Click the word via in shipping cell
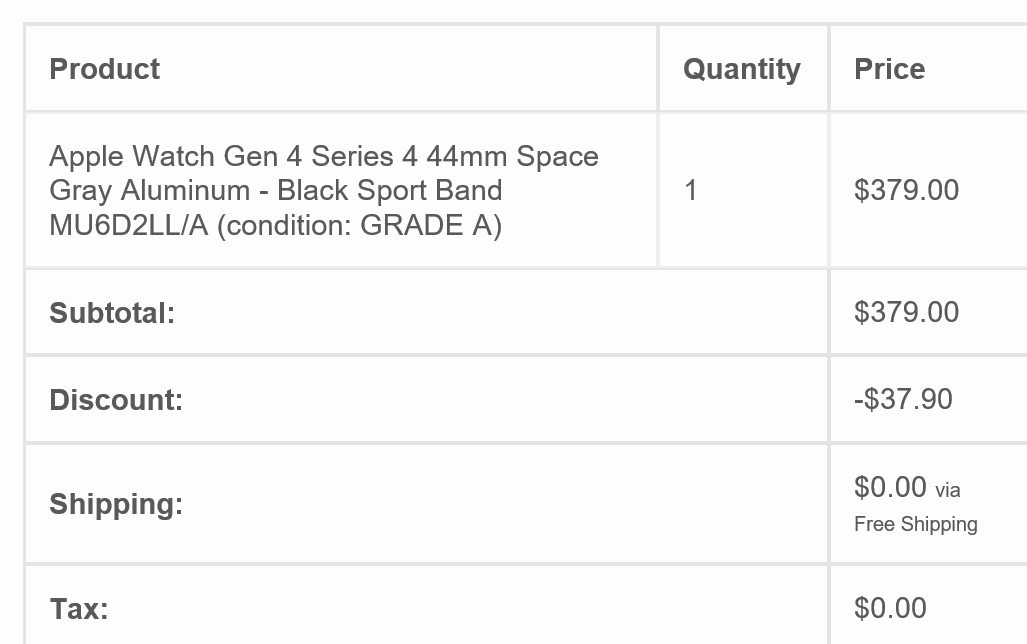 (x=948, y=490)
